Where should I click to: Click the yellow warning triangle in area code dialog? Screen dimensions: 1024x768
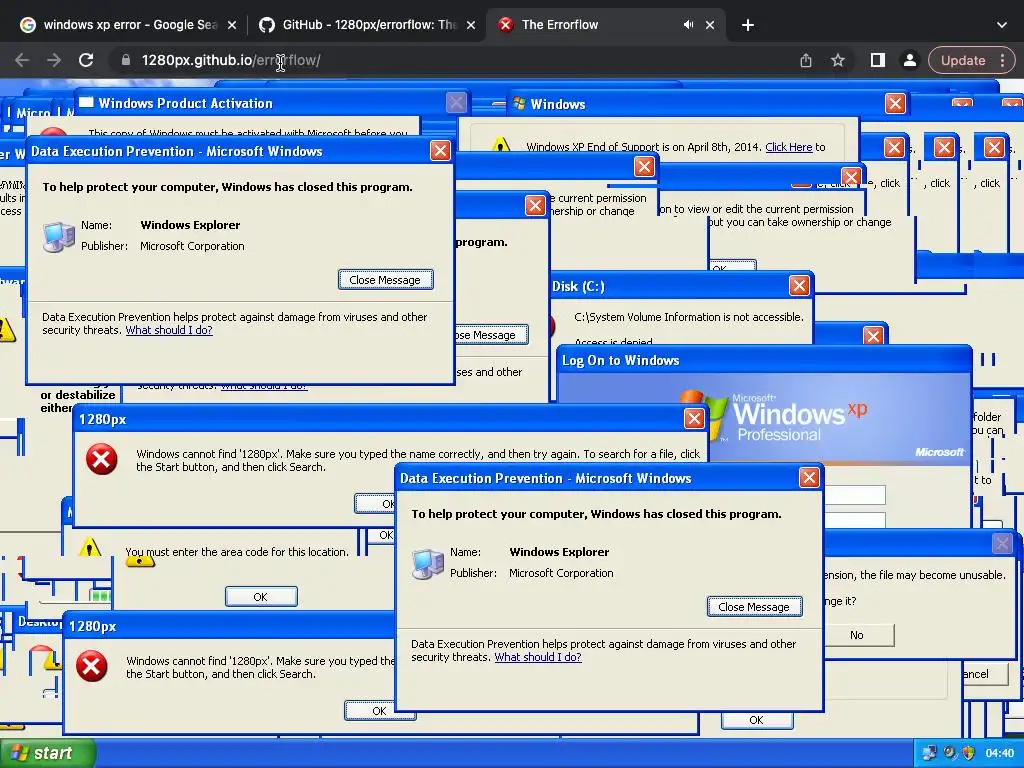pos(89,546)
